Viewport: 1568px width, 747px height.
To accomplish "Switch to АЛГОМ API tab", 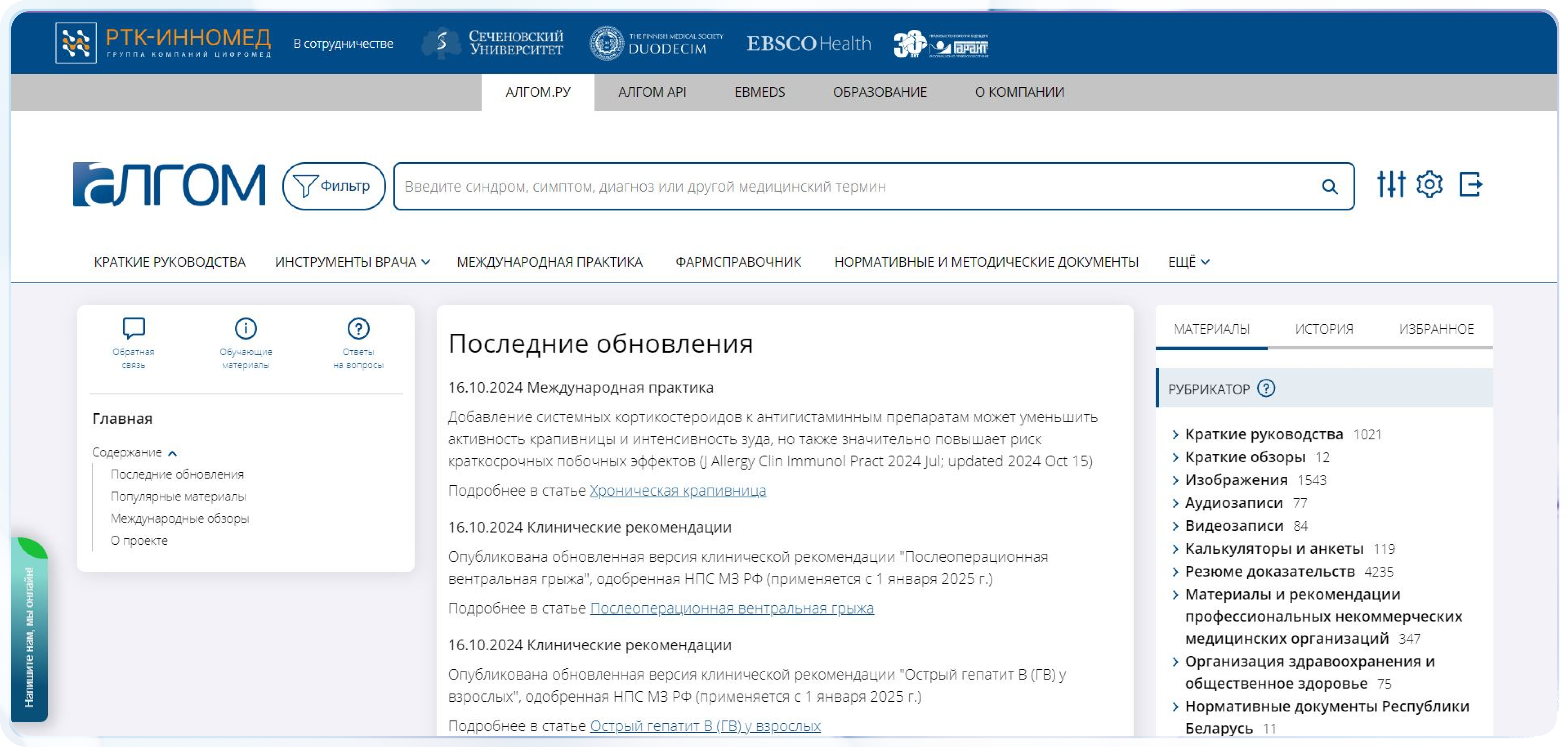I will tap(652, 92).
